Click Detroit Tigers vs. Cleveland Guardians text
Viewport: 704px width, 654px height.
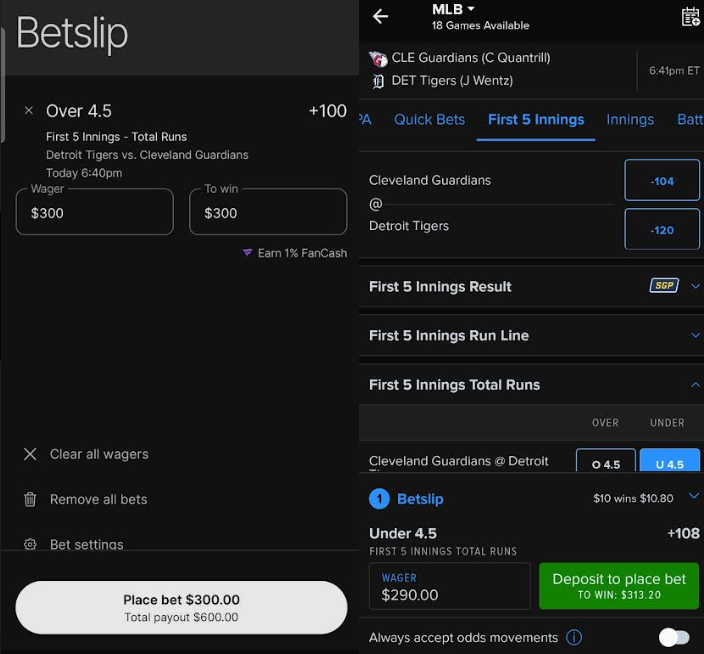point(147,155)
